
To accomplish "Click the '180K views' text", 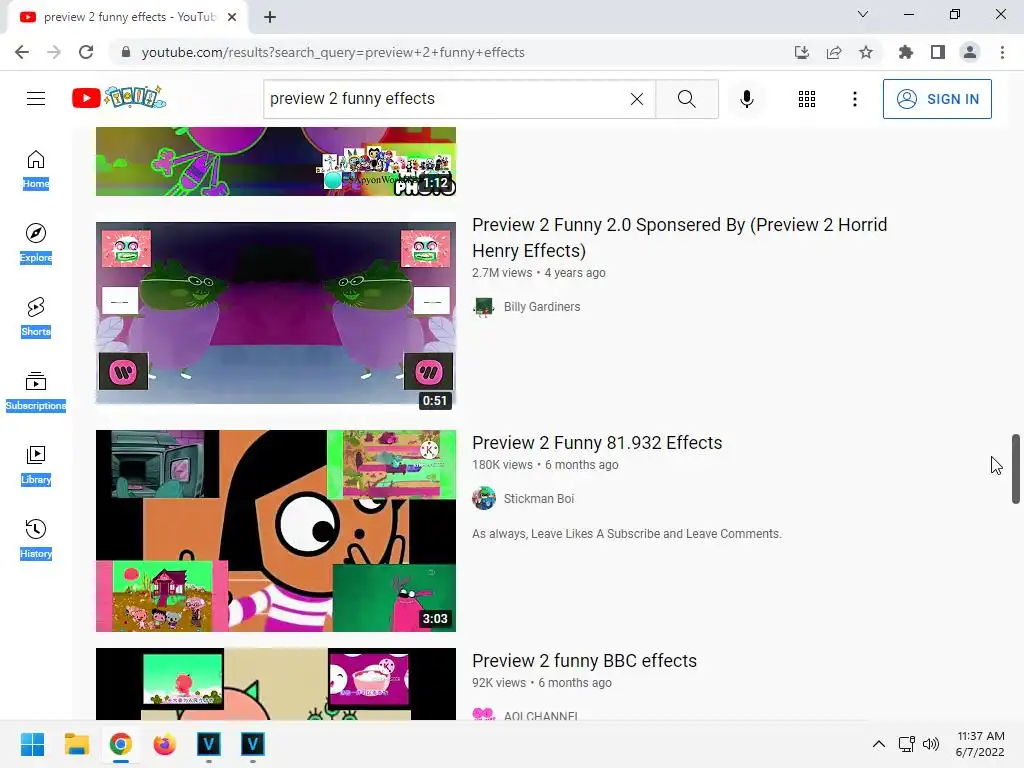I will click(x=502, y=465).
